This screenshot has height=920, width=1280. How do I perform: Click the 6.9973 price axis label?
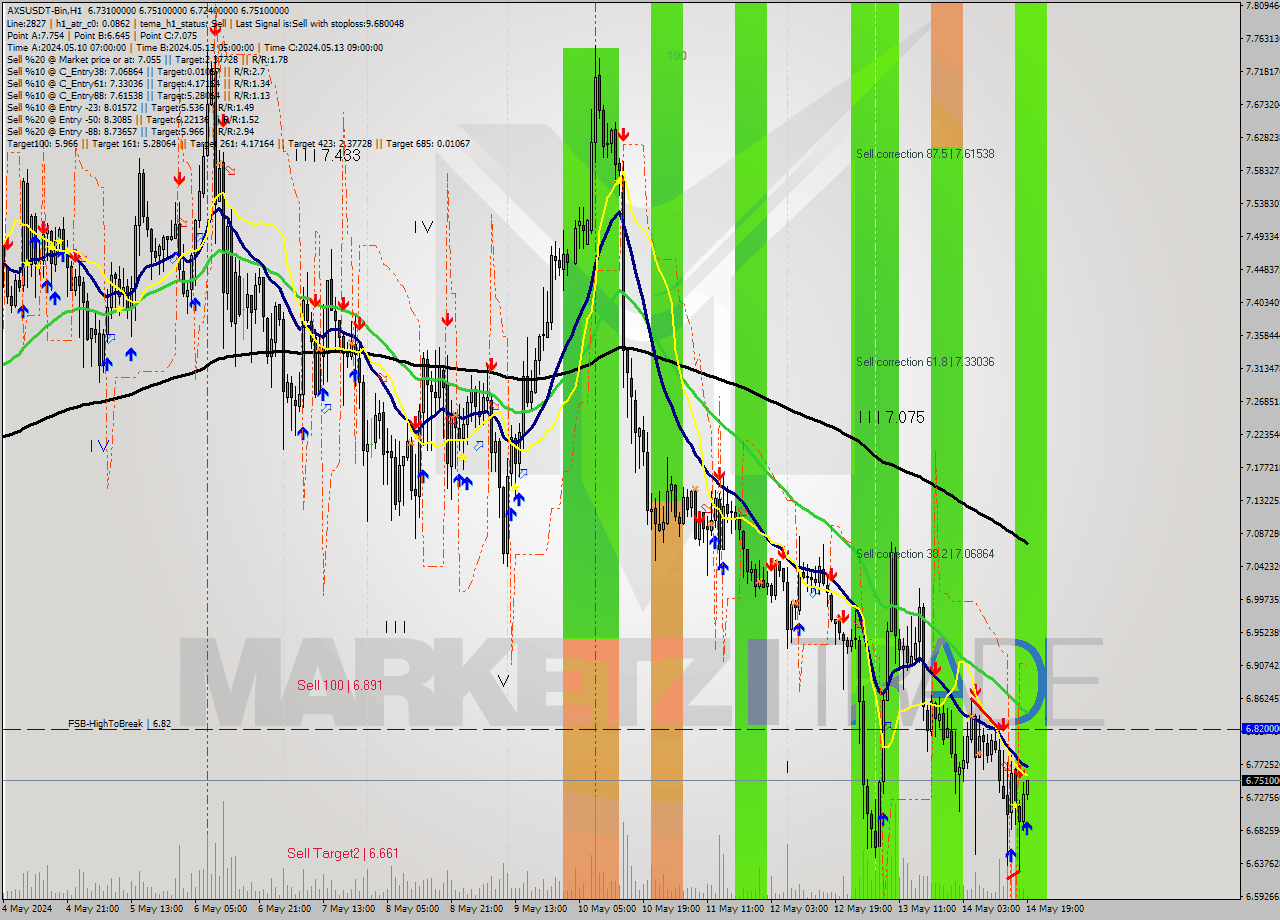pos(1262,599)
